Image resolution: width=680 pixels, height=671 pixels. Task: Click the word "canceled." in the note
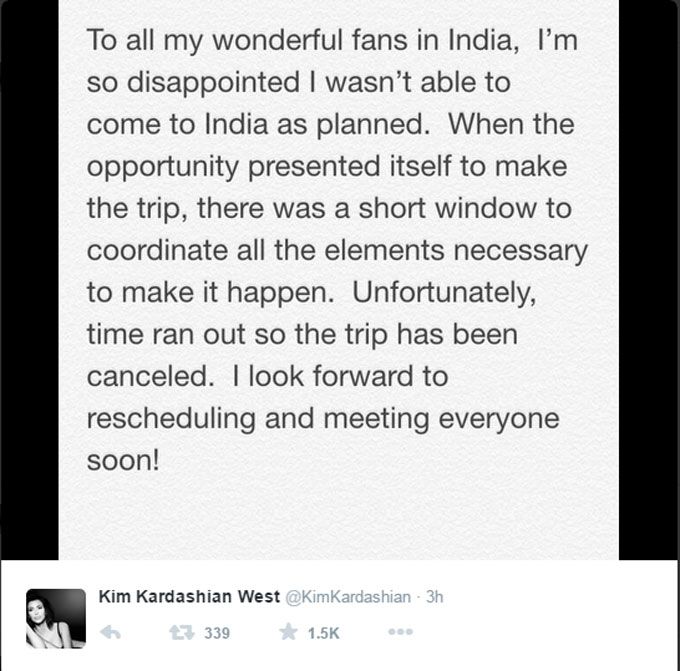pyautogui.click(x=150, y=376)
